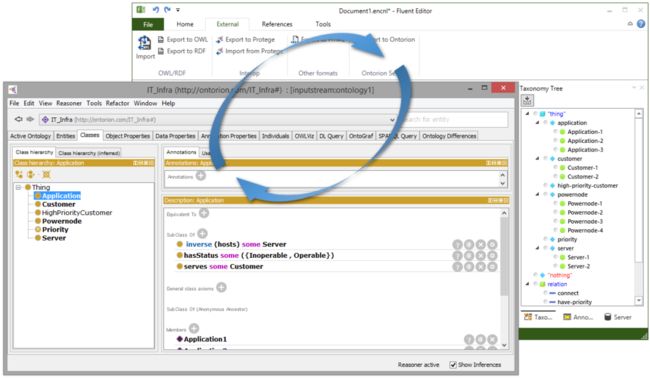
Task: Delete member Application1 using its X button
Action: 492,340
